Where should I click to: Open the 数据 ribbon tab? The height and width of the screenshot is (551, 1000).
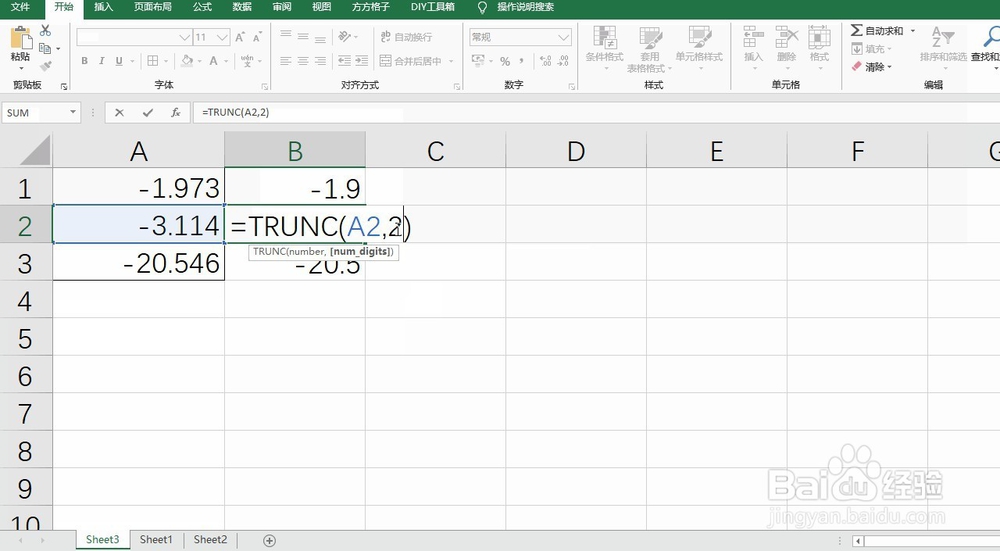pos(242,7)
